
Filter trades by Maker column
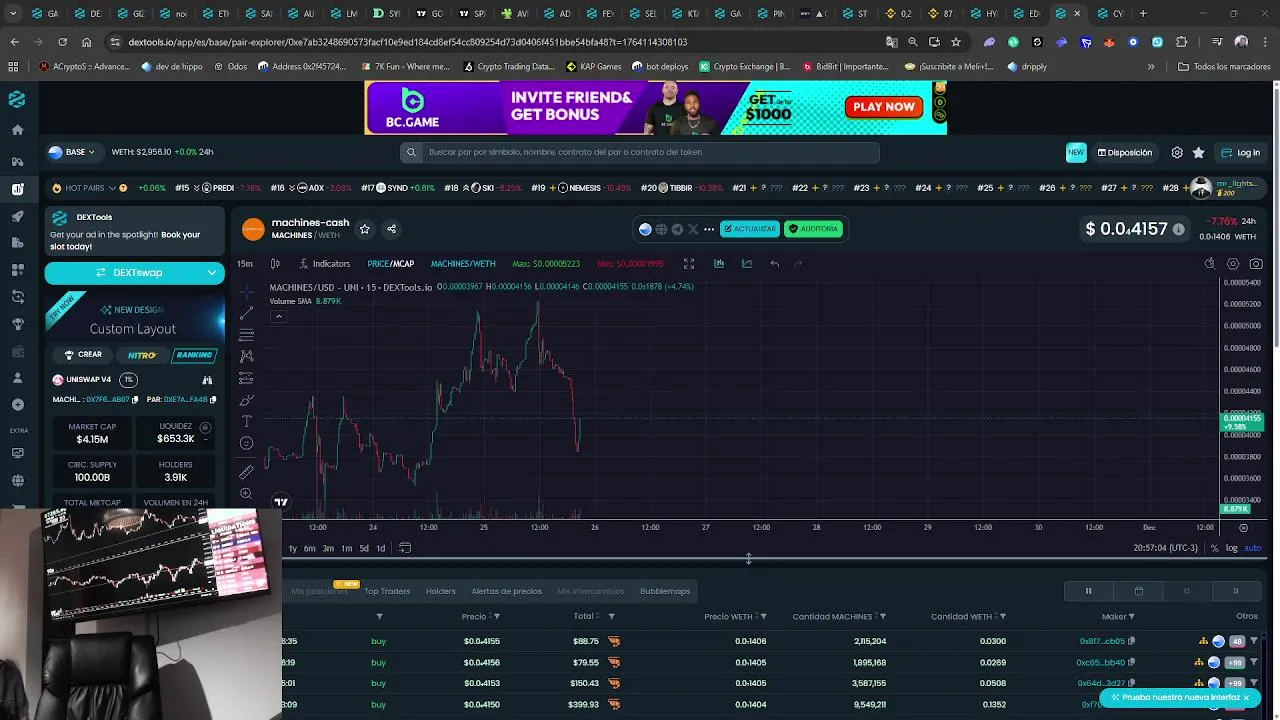coord(1131,617)
